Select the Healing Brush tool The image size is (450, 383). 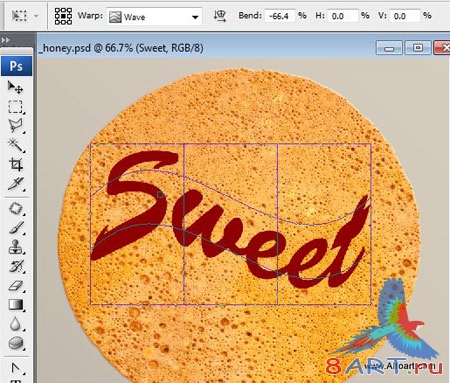pos(15,208)
